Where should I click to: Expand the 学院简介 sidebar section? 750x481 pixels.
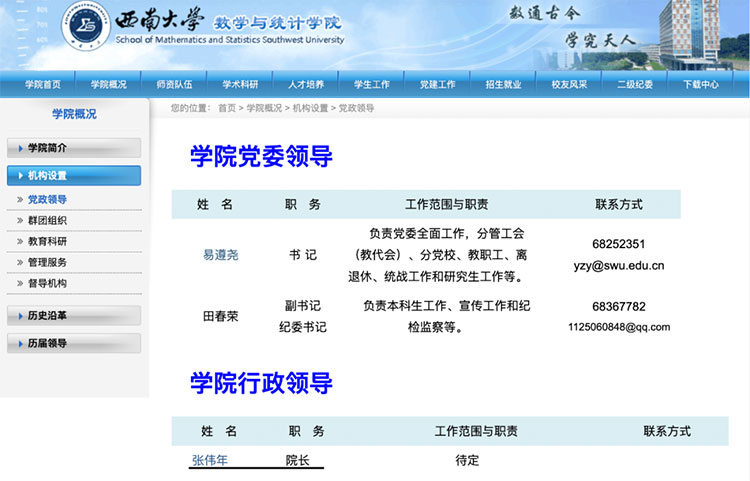pyautogui.click(x=74, y=148)
